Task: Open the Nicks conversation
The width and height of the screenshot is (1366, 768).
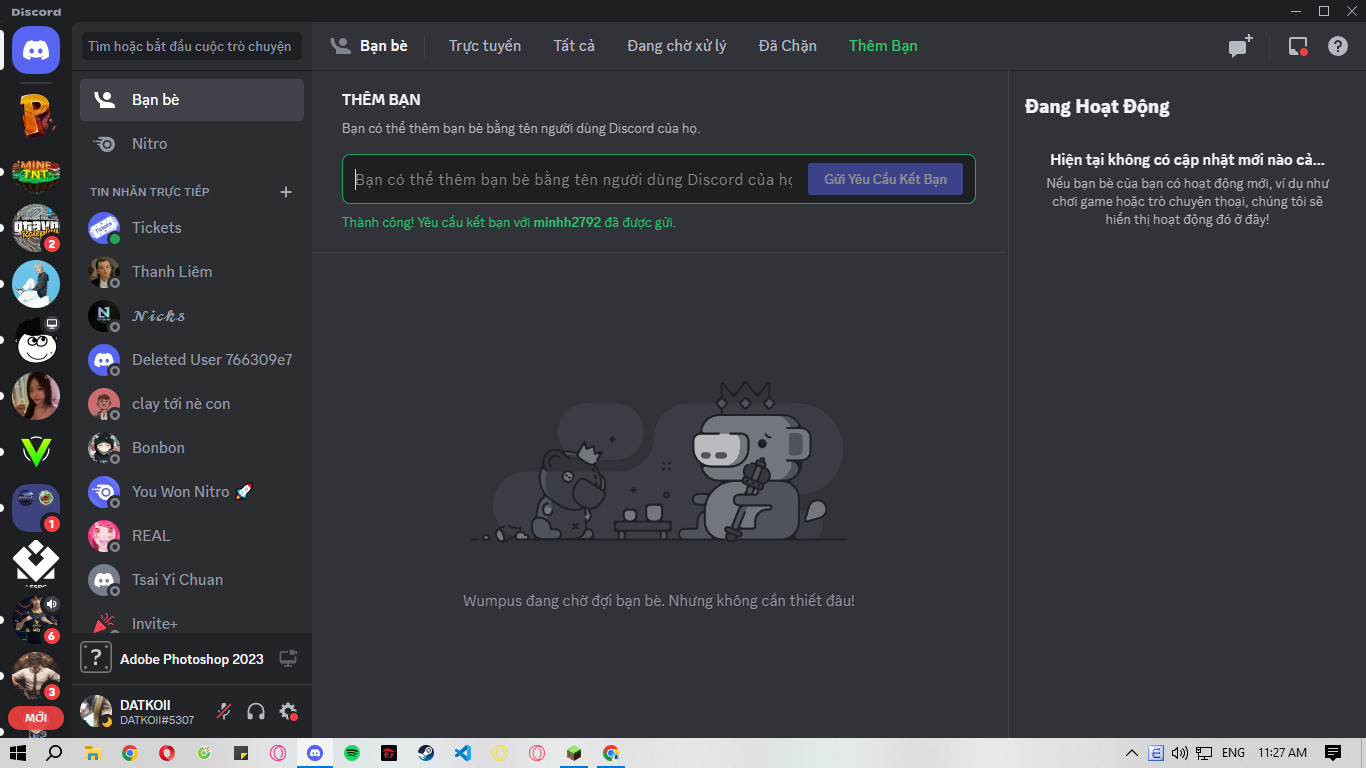Action: [x=192, y=316]
